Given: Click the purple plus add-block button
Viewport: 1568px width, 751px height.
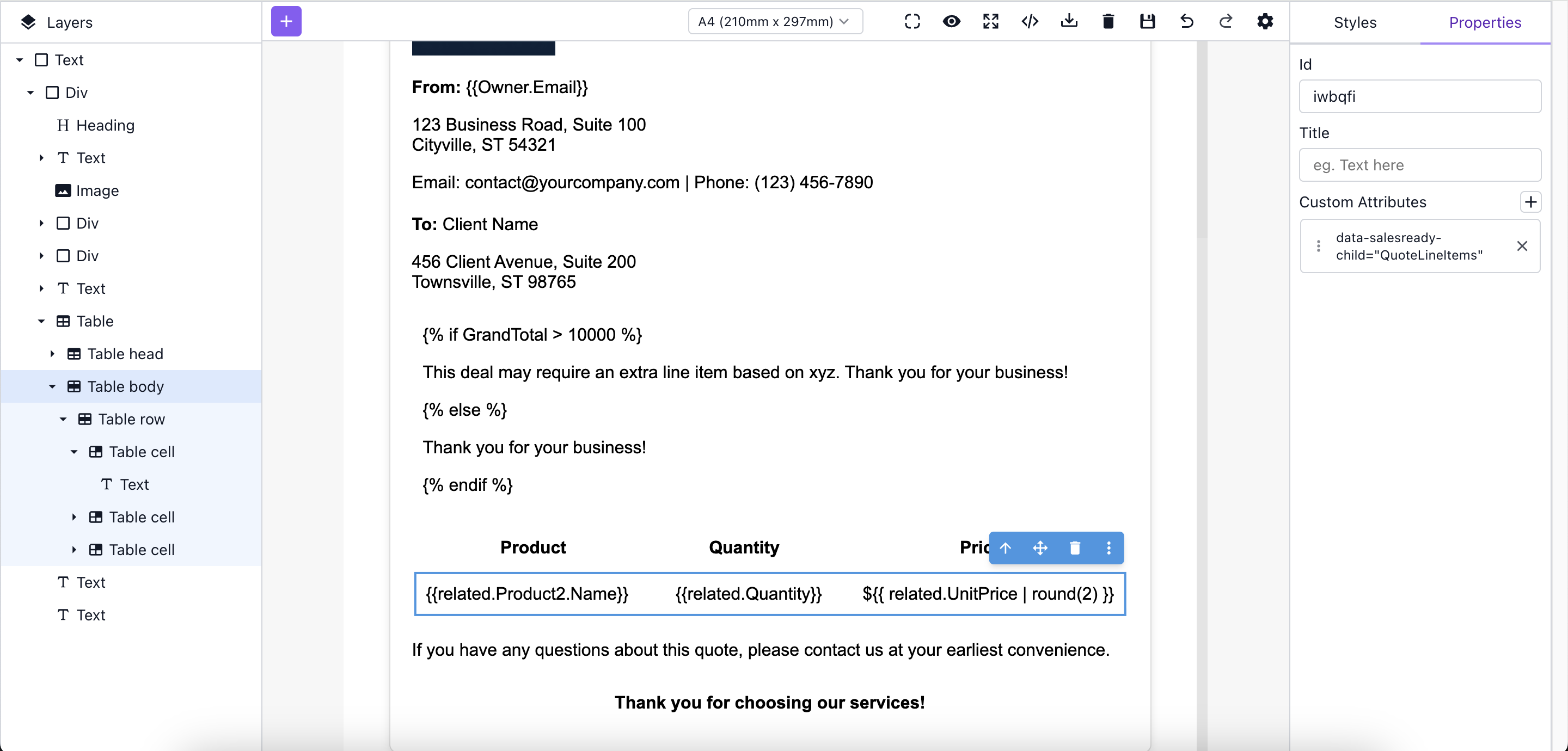Looking at the screenshot, I should 286,22.
